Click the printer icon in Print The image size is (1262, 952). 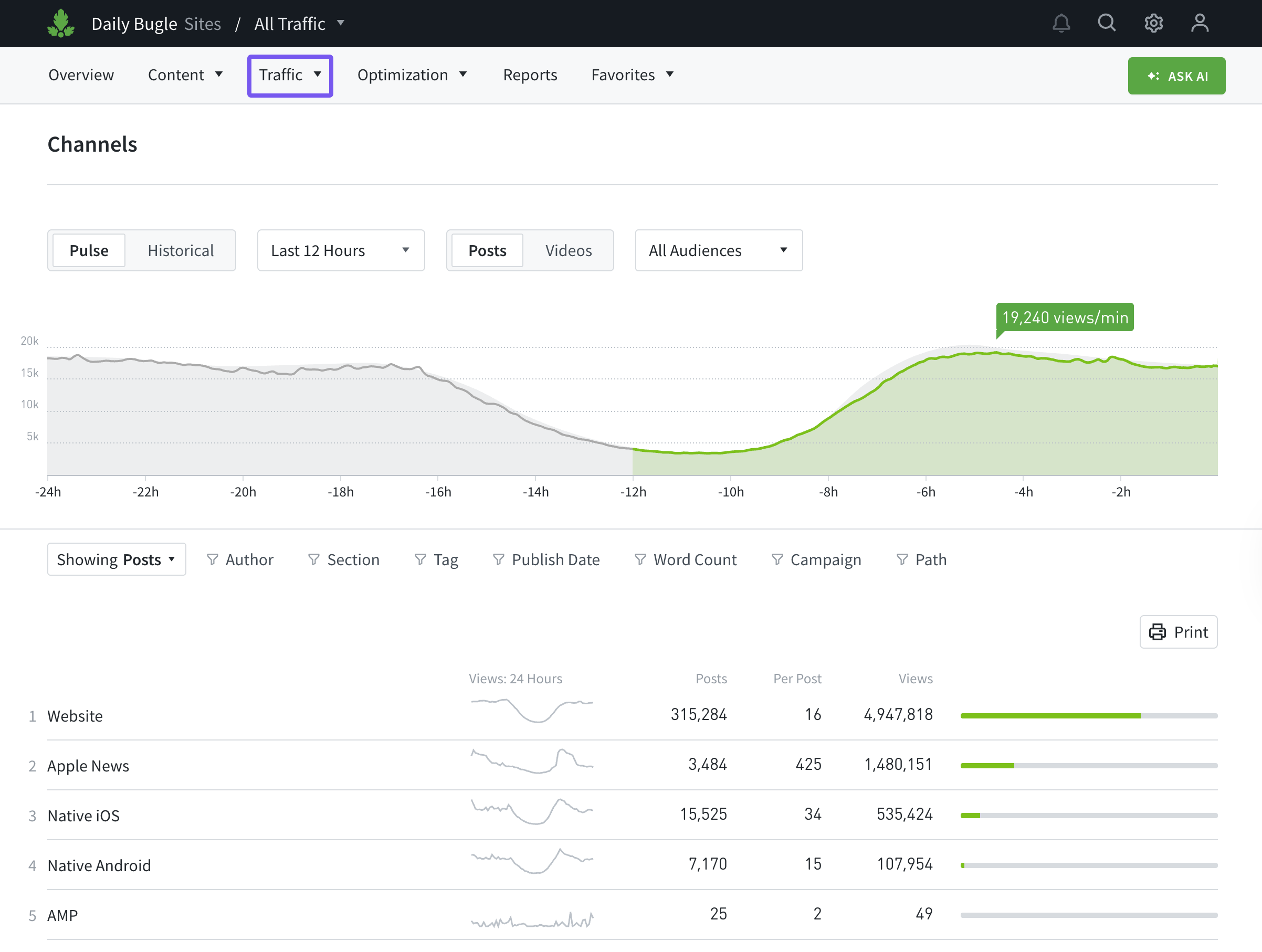(x=1157, y=632)
